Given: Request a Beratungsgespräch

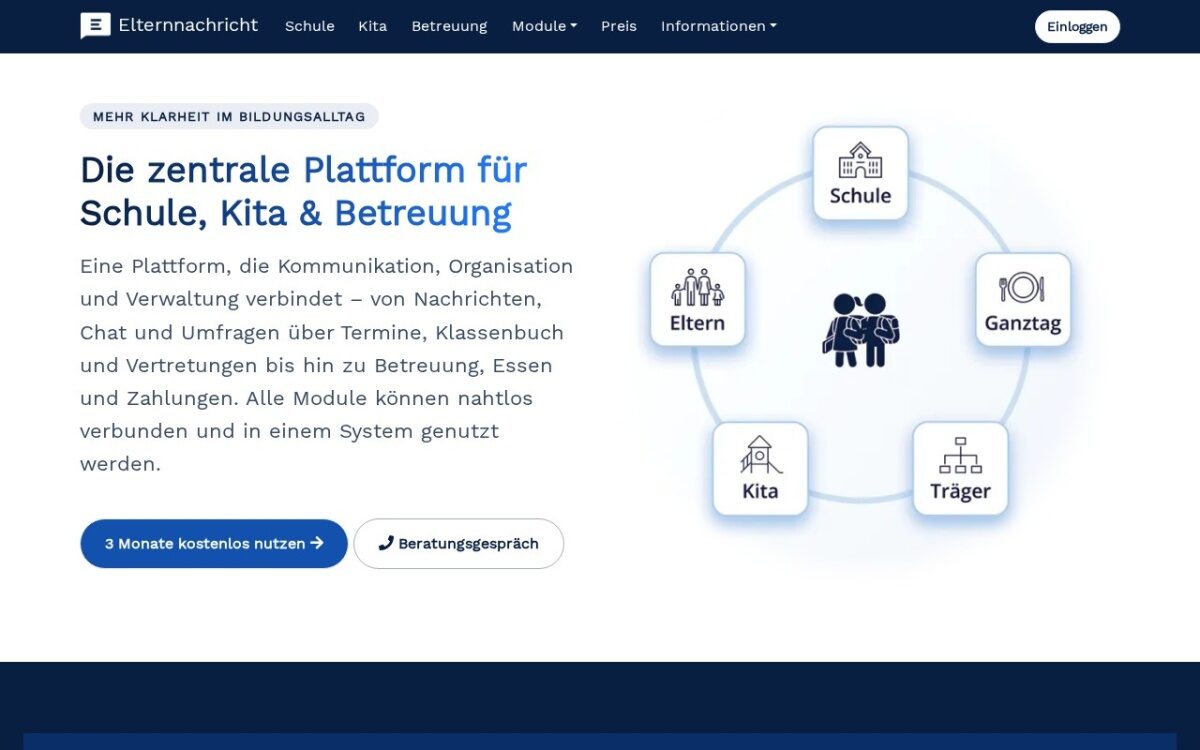Looking at the screenshot, I should point(459,544).
